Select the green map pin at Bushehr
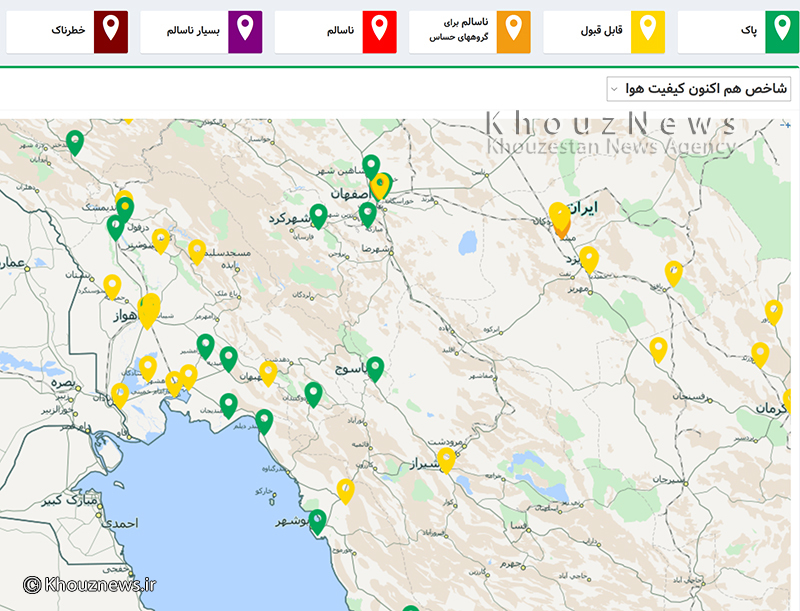The image size is (800, 611). (x=317, y=522)
